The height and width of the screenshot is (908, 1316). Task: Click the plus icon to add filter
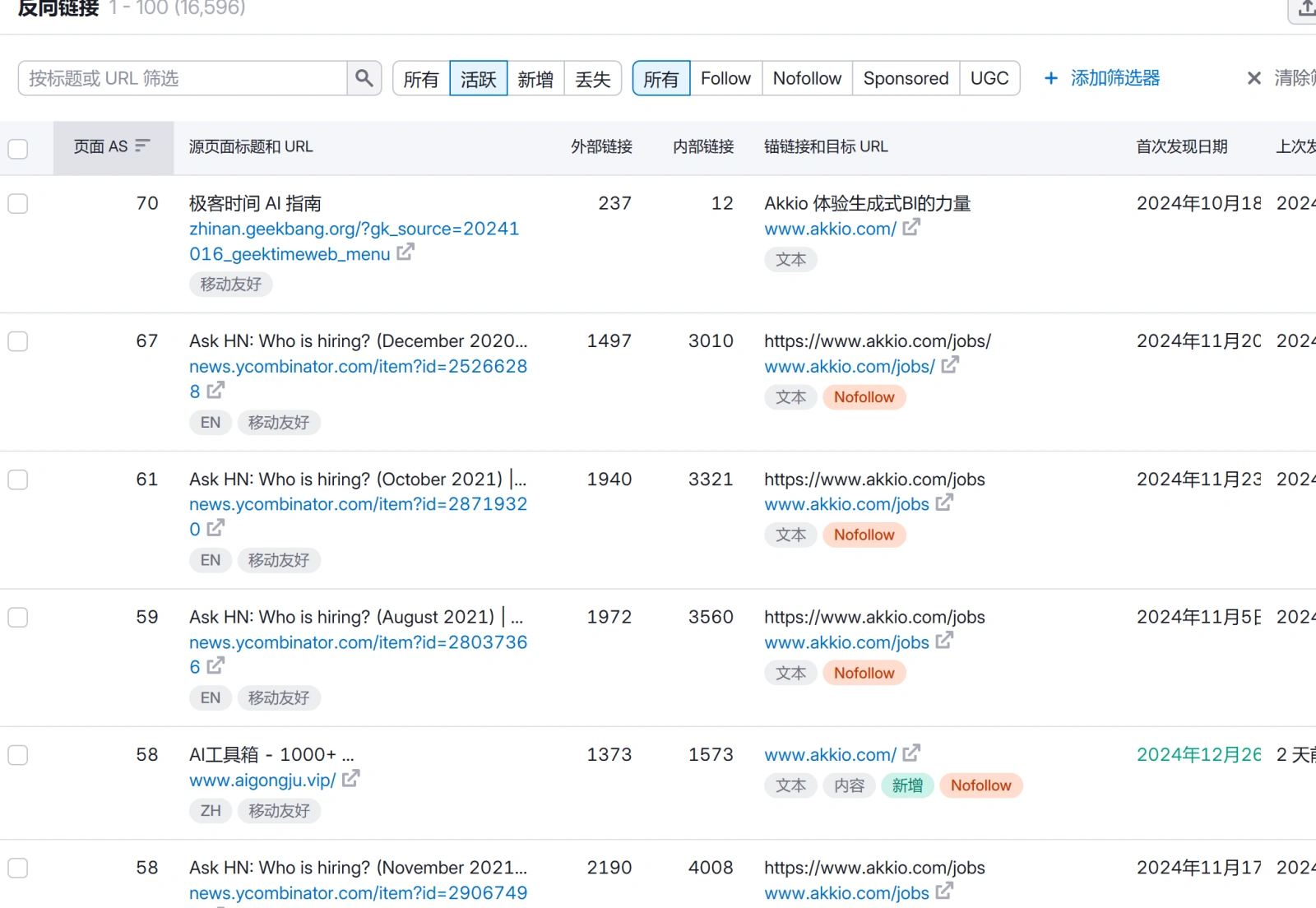[x=1050, y=78]
